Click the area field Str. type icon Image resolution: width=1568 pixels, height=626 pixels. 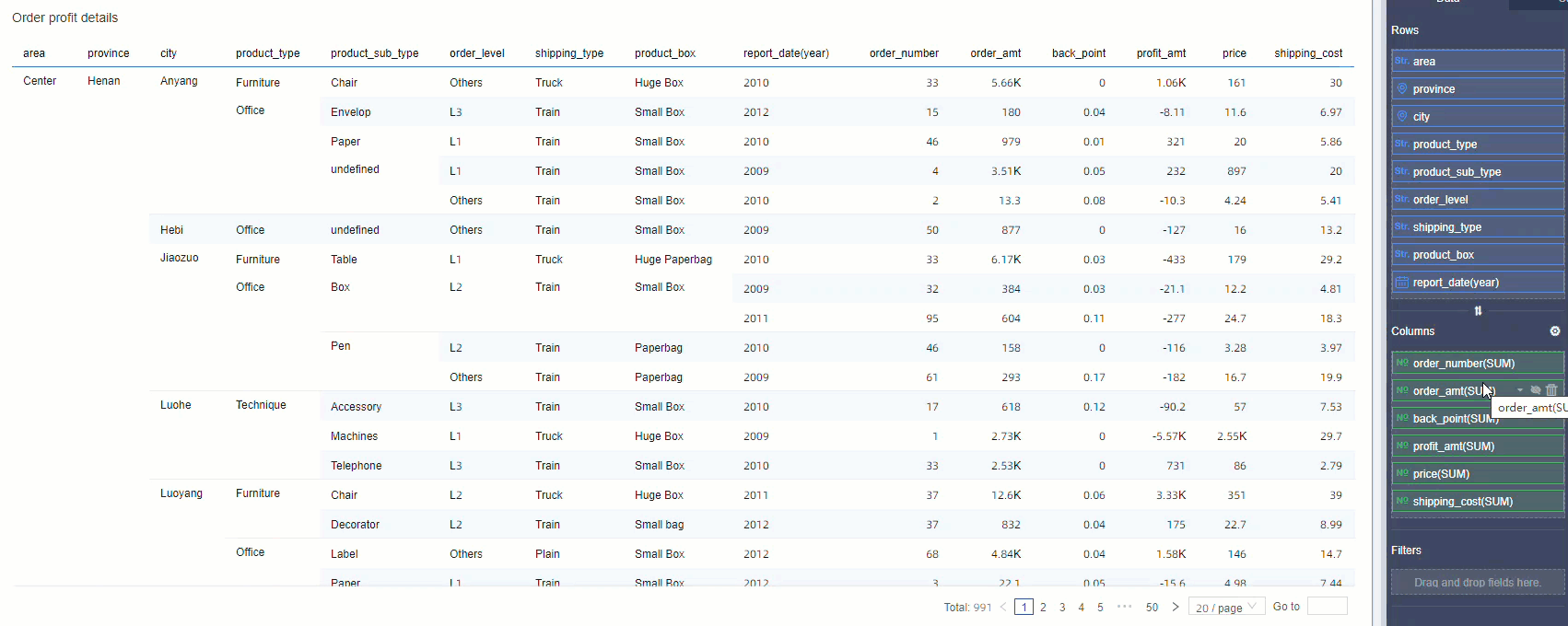(1402, 61)
